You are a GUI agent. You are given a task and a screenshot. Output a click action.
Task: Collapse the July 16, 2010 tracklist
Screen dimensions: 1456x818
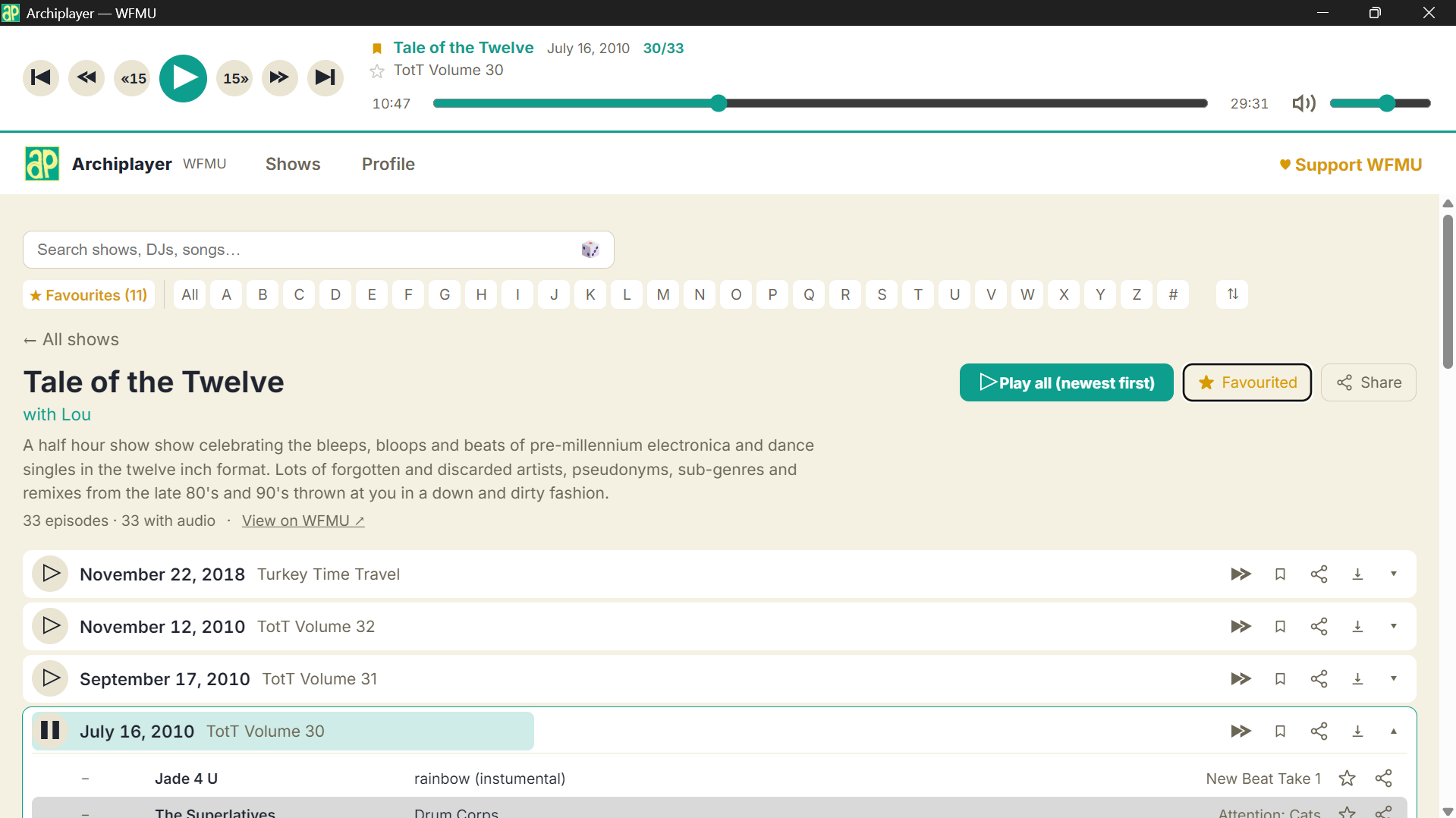point(1394,731)
